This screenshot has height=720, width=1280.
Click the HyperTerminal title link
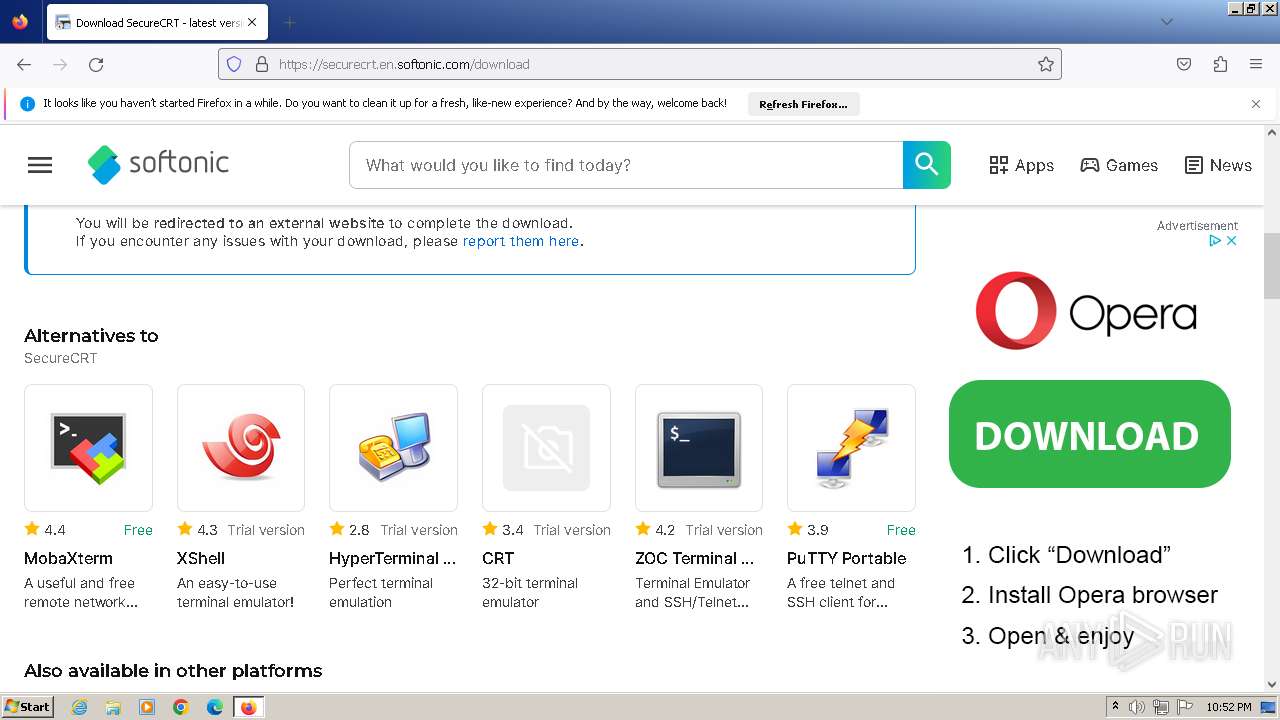[392, 558]
